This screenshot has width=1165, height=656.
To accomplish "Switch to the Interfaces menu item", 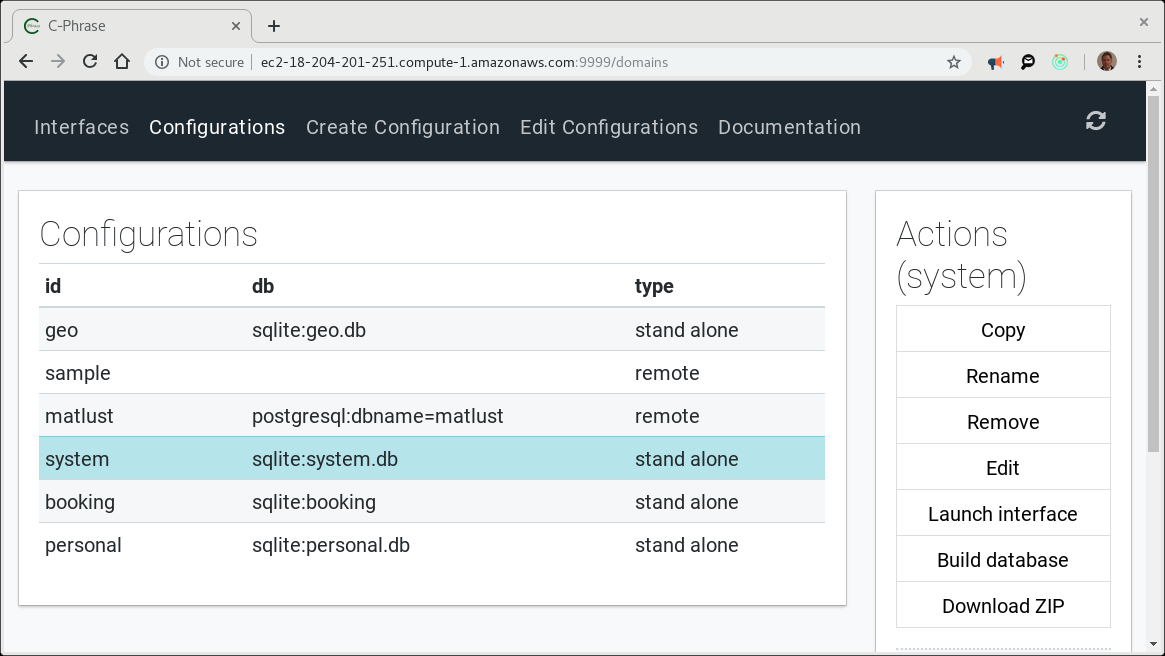I will [x=81, y=127].
